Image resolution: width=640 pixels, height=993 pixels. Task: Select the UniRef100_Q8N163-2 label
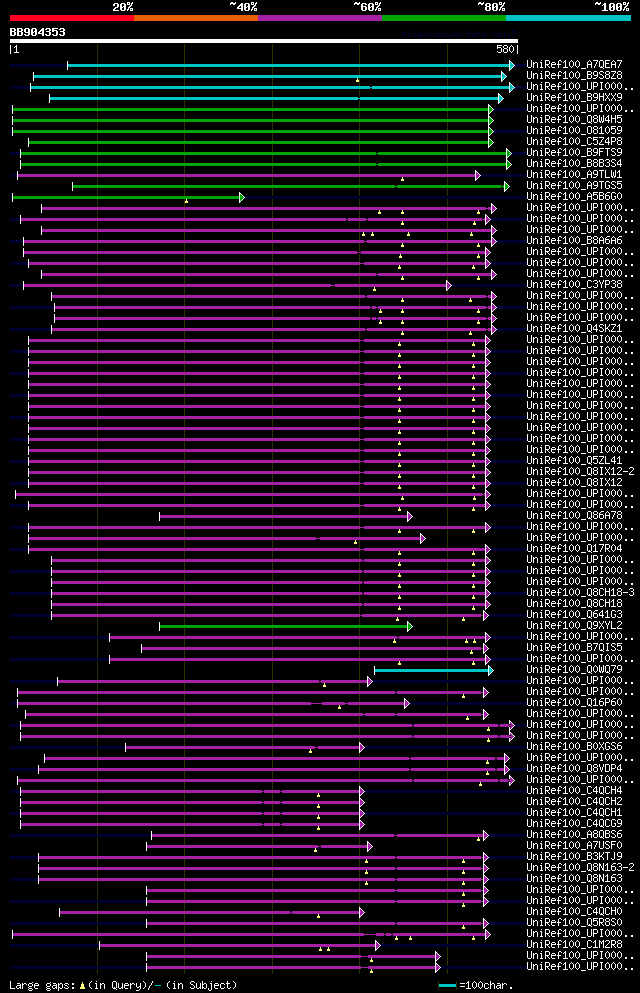pos(580,868)
